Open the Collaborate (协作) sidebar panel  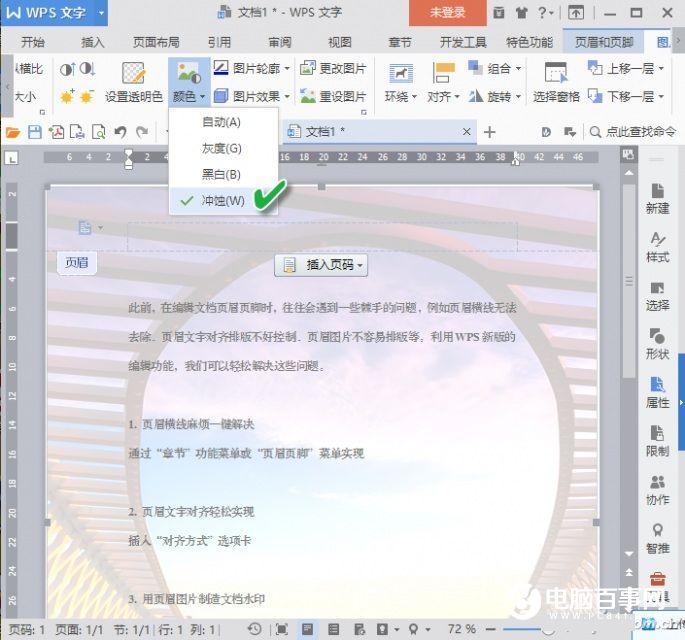(x=657, y=490)
